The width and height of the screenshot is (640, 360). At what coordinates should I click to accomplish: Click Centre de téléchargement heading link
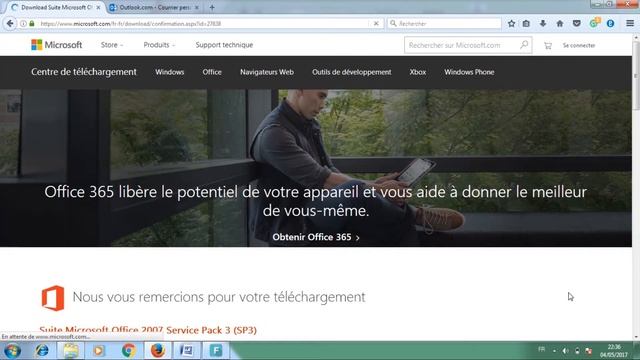pyautogui.click(x=84, y=72)
